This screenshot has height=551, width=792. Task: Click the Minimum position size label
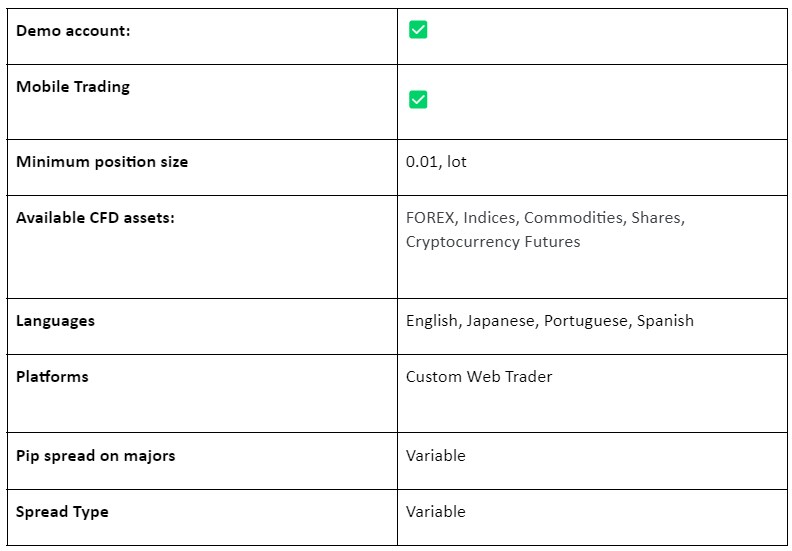click(x=102, y=162)
